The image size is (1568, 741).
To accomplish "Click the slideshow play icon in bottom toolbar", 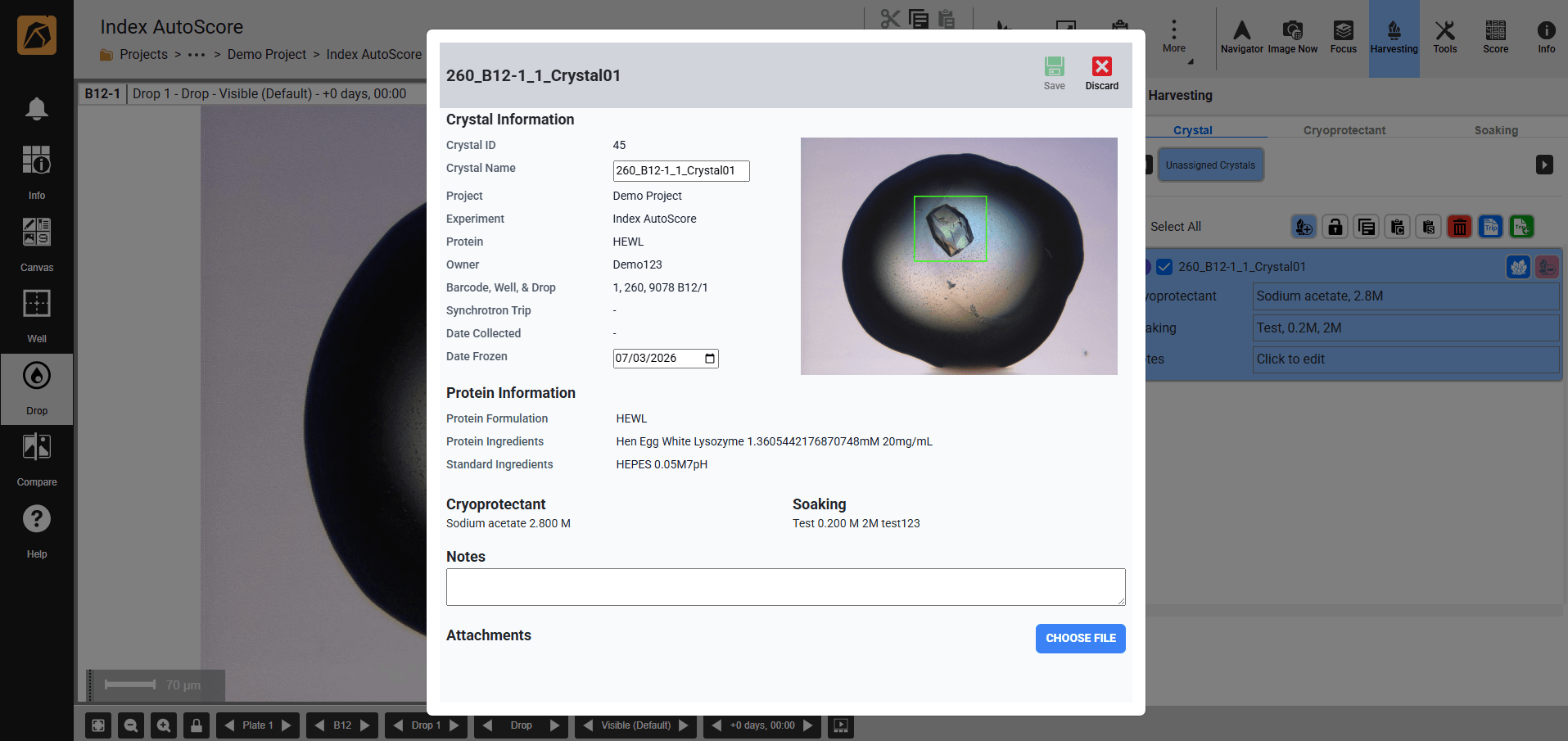I will (840, 725).
